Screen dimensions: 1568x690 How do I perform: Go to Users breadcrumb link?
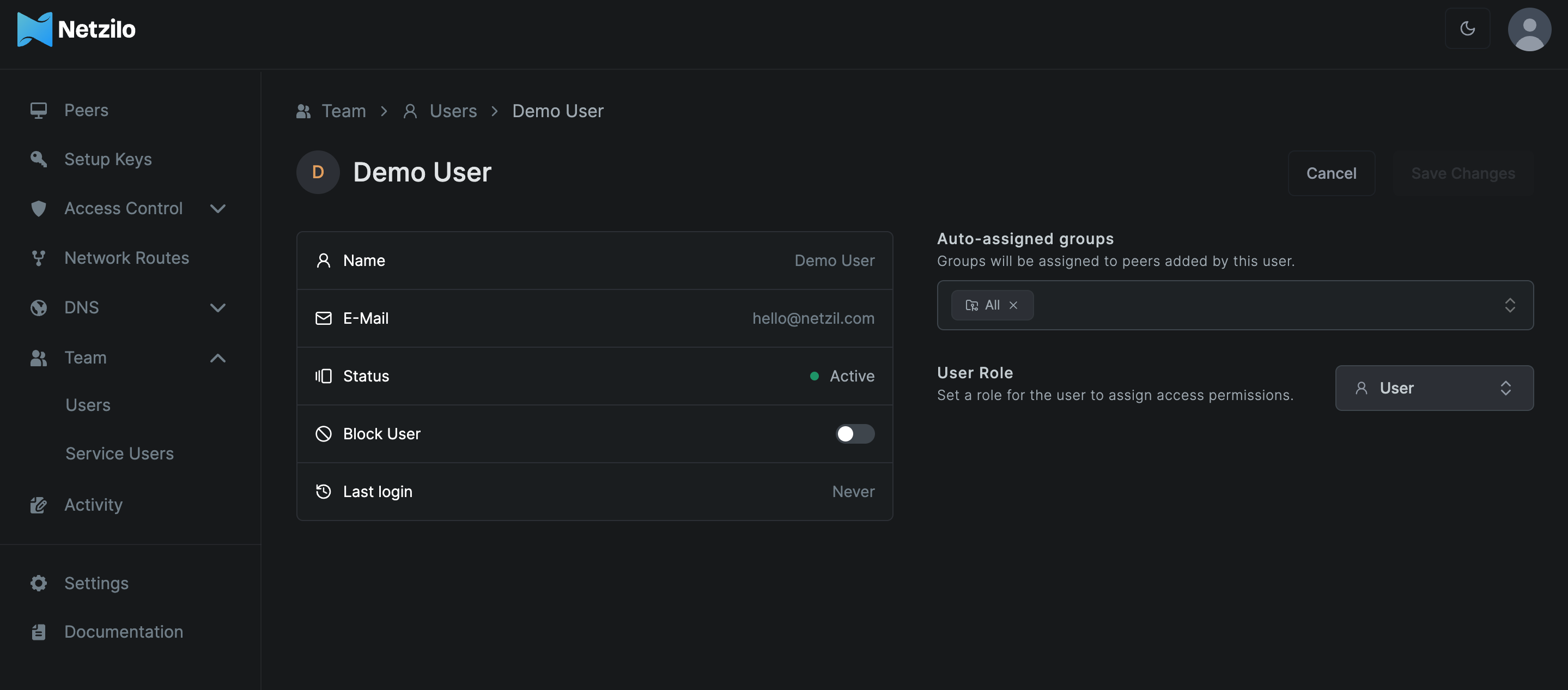coord(453,111)
